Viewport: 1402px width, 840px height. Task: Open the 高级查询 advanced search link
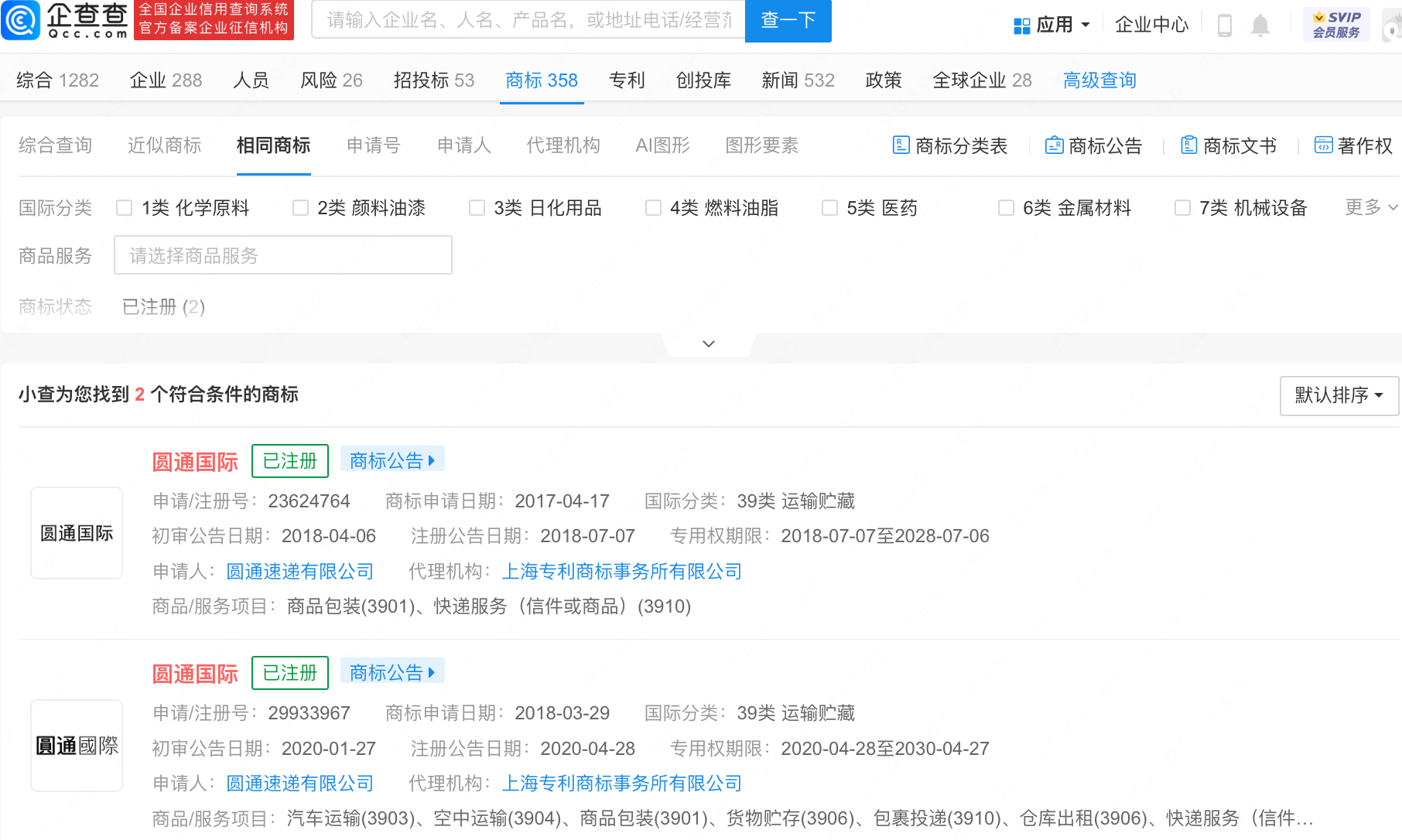(x=1099, y=80)
